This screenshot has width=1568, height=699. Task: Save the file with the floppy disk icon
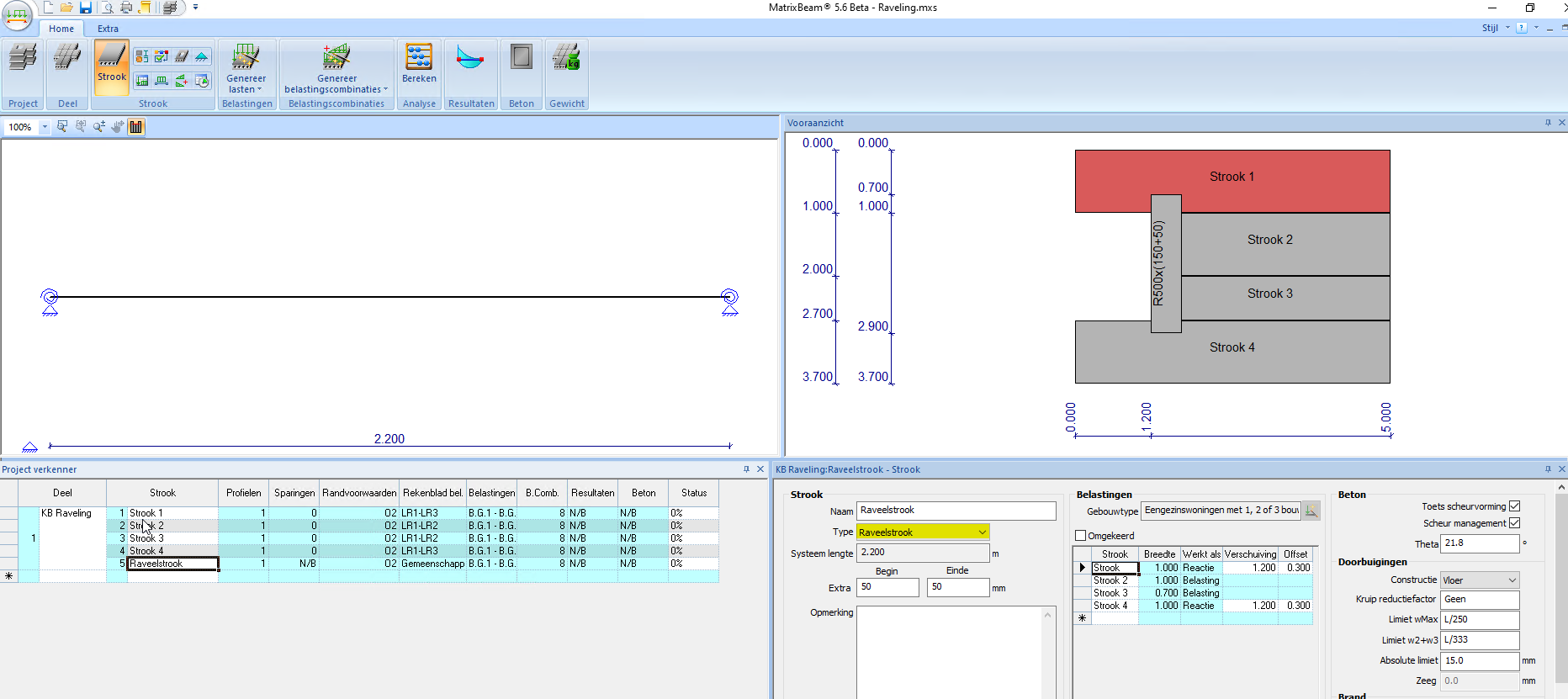coord(86,8)
